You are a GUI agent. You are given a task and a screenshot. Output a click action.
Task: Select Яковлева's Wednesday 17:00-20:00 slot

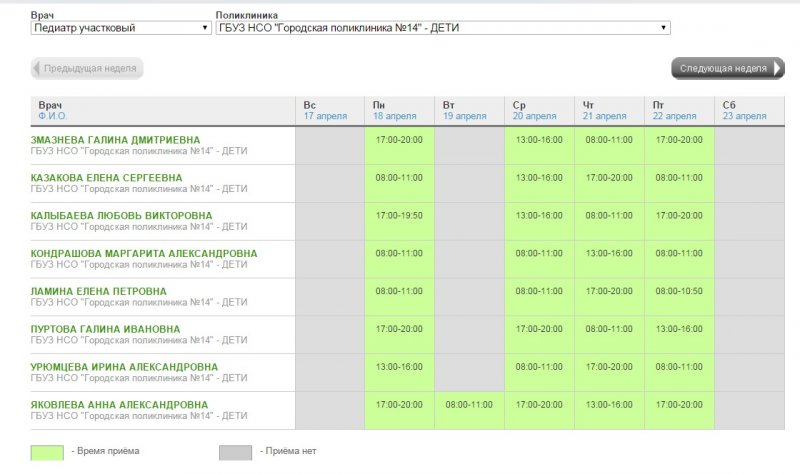coord(539,410)
